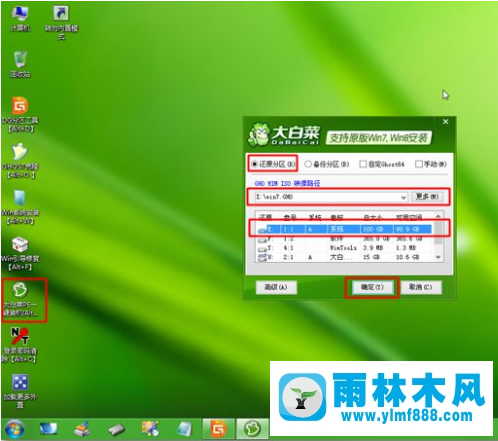
Task: Switch to the orange DiskGenius taskbar button
Action: coord(219,429)
